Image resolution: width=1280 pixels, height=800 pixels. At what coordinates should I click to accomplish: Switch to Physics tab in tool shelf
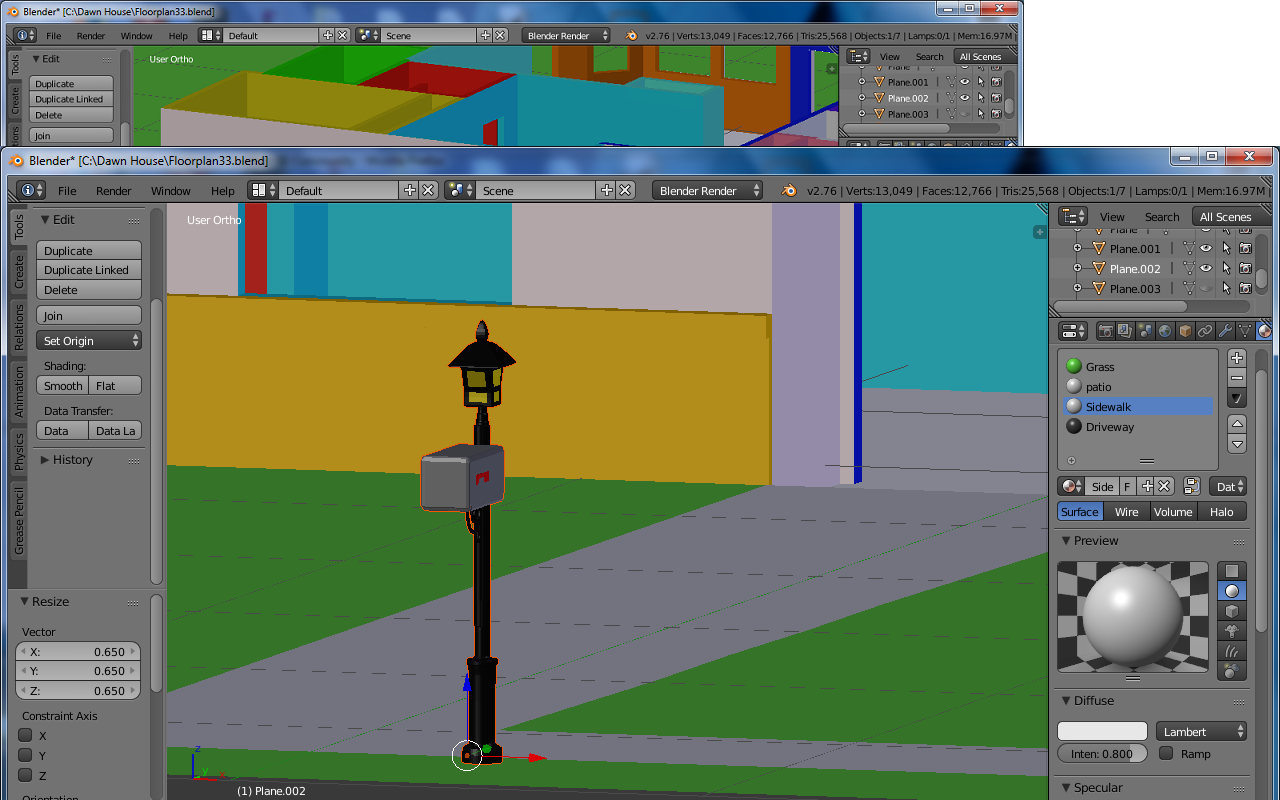tap(18, 451)
